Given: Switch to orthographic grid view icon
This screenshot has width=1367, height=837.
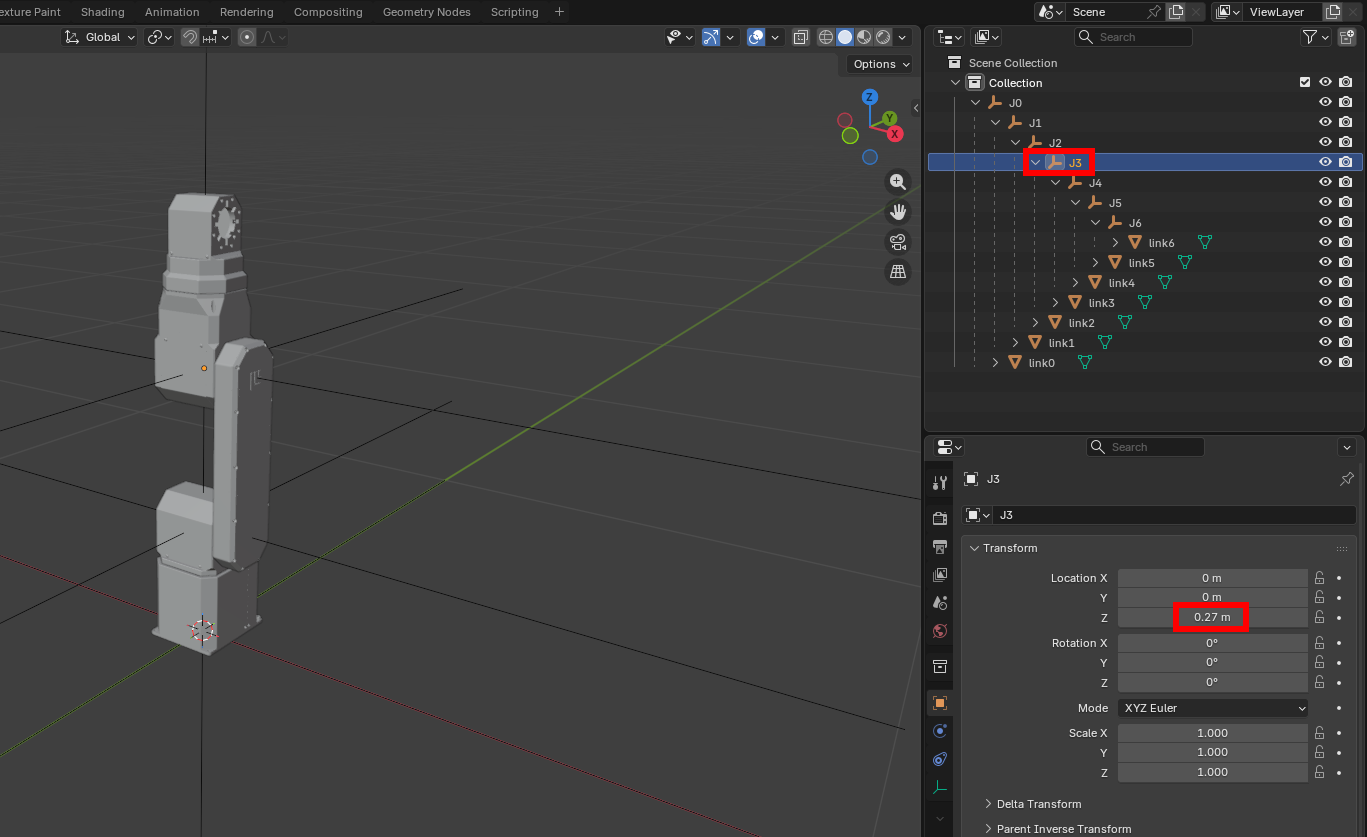Looking at the screenshot, I should tap(898, 272).
